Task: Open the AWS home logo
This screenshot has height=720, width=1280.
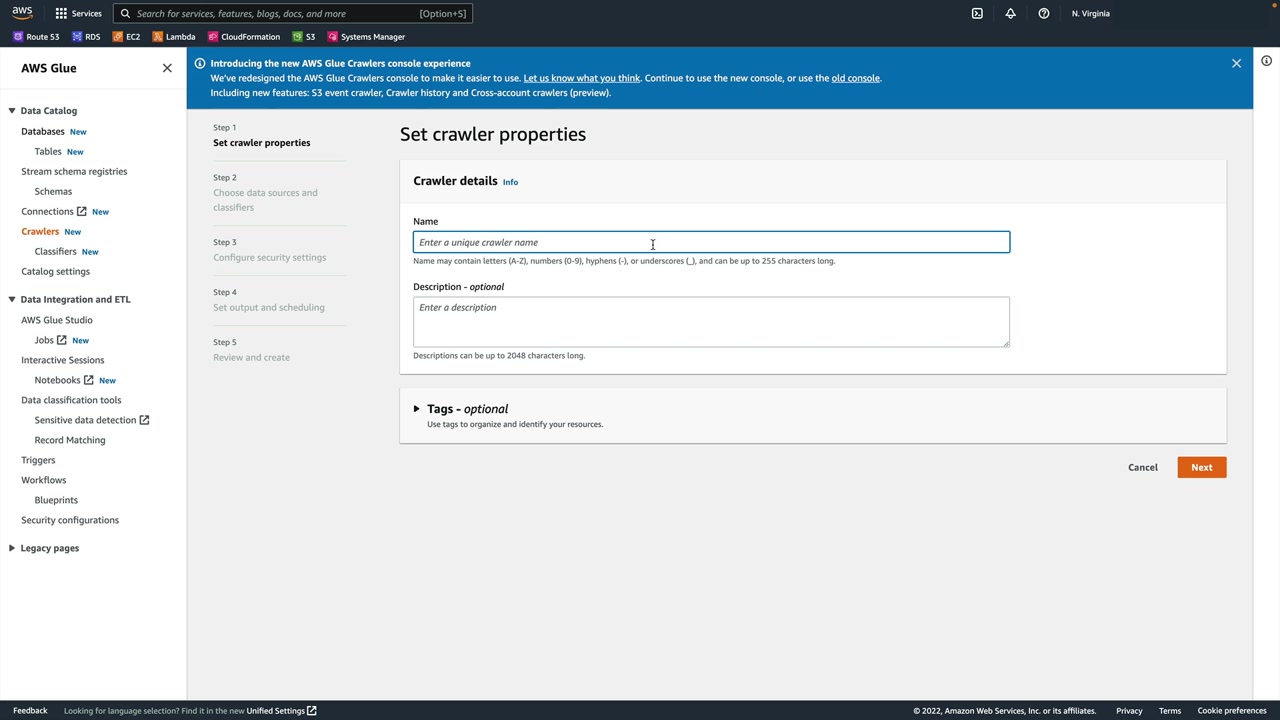Action: coord(22,13)
